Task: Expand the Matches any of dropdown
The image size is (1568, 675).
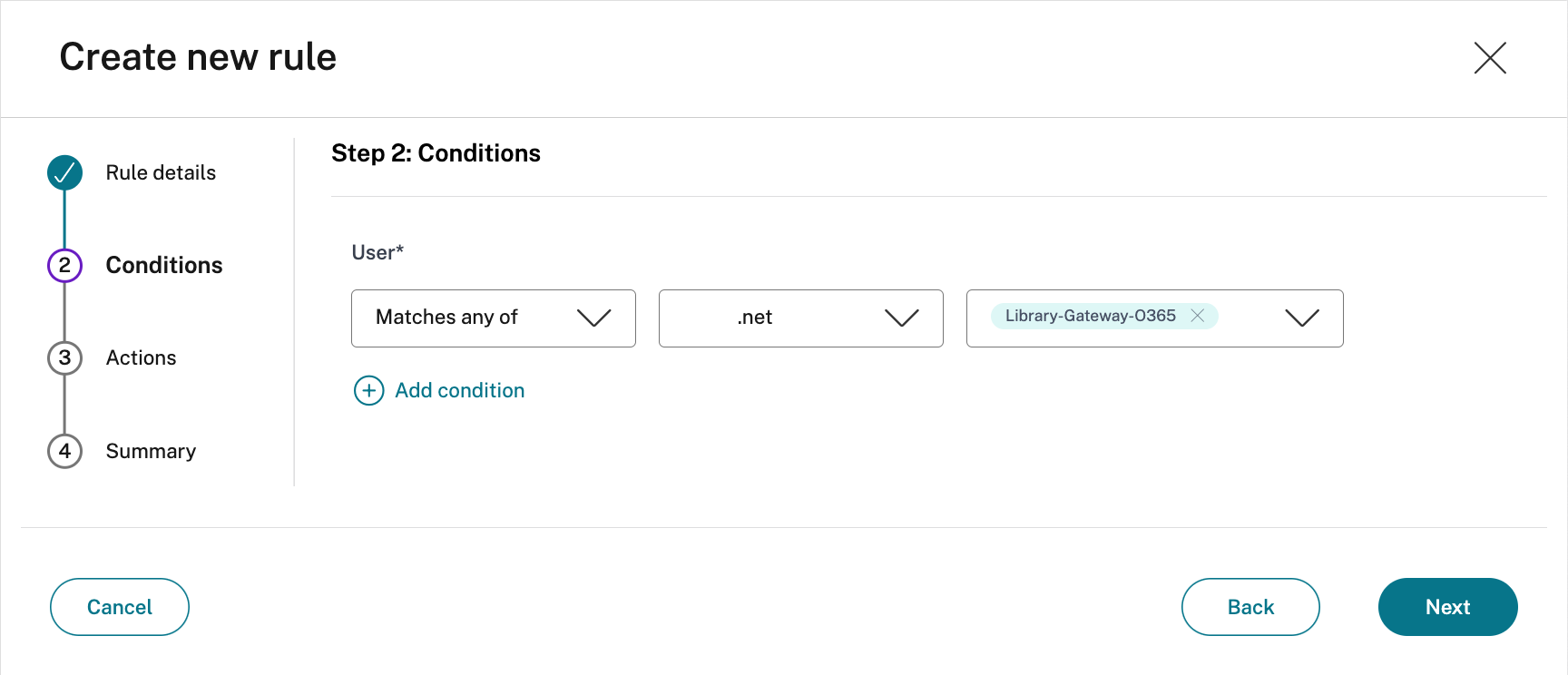Action: click(x=493, y=318)
